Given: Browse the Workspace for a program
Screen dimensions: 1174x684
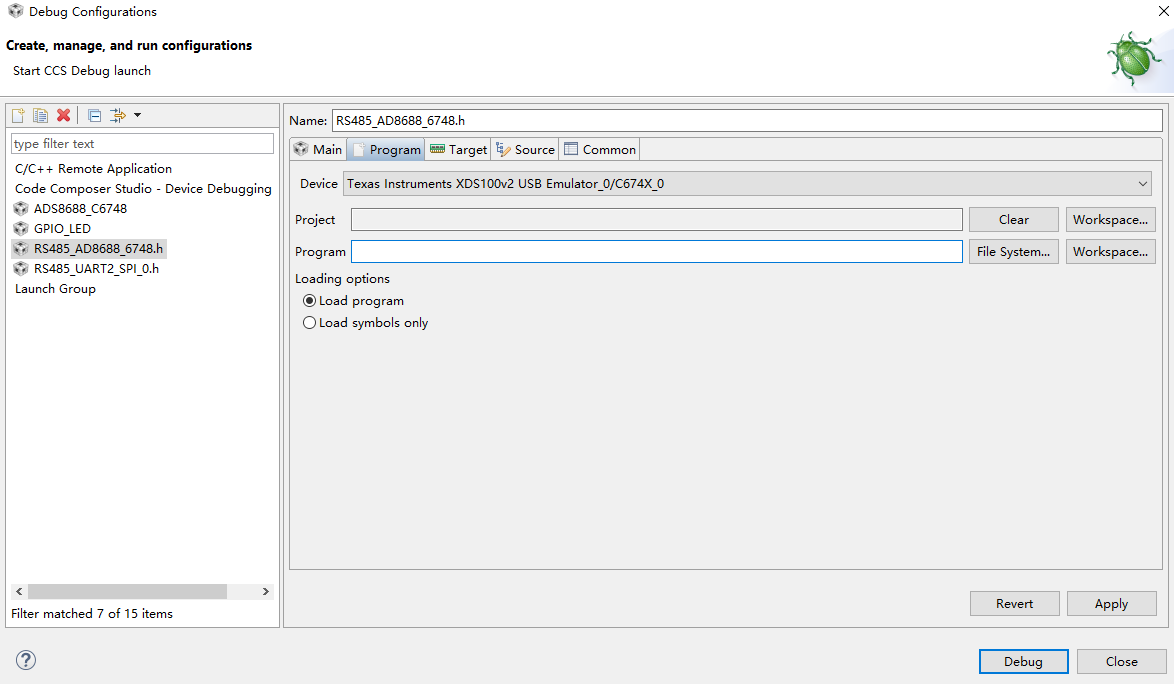Looking at the screenshot, I should pos(1110,251).
